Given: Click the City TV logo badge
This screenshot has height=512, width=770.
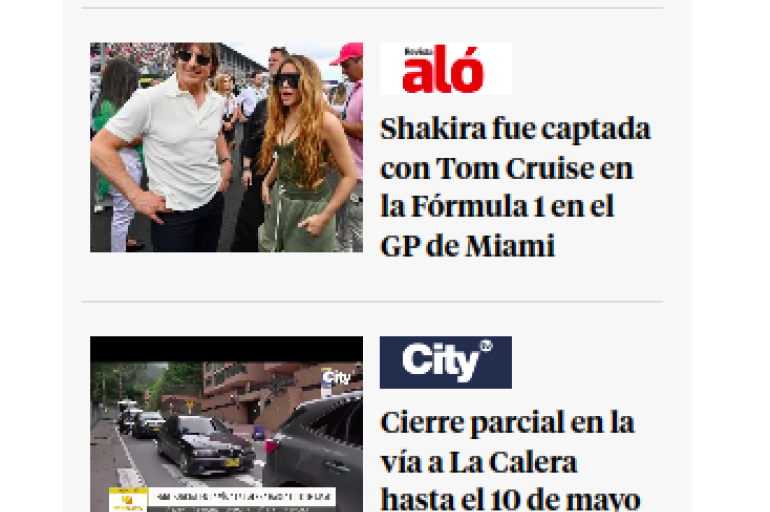Looking at the screenshot, I should coord(445,362).
